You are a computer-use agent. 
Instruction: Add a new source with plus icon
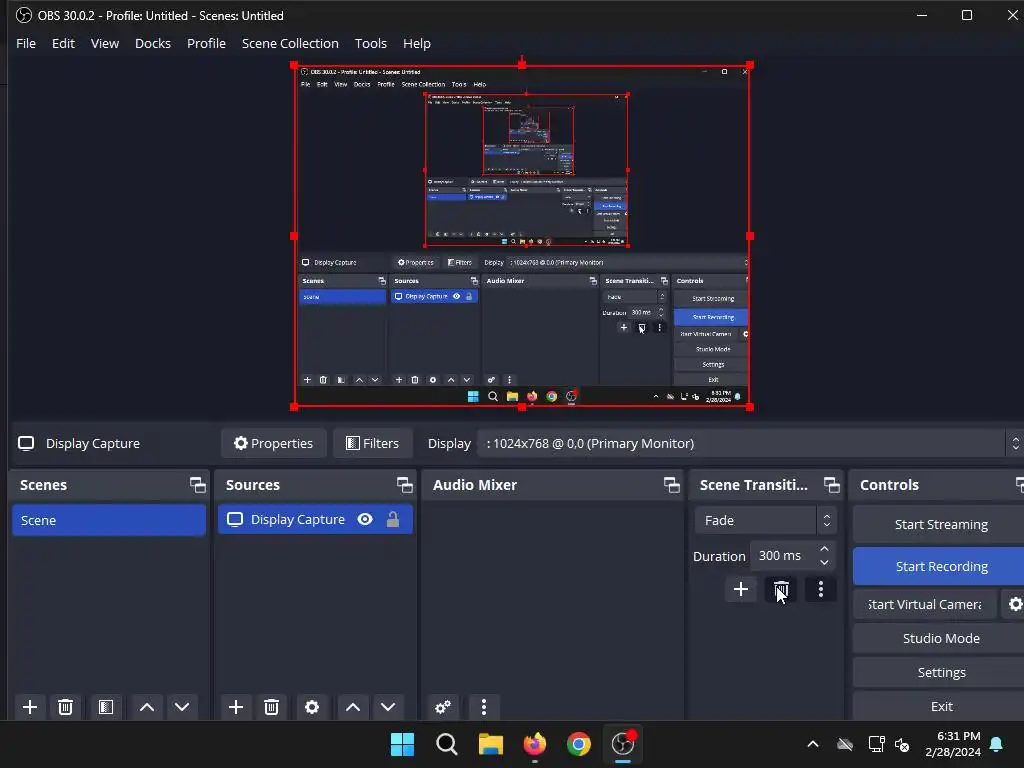point(236,707)
